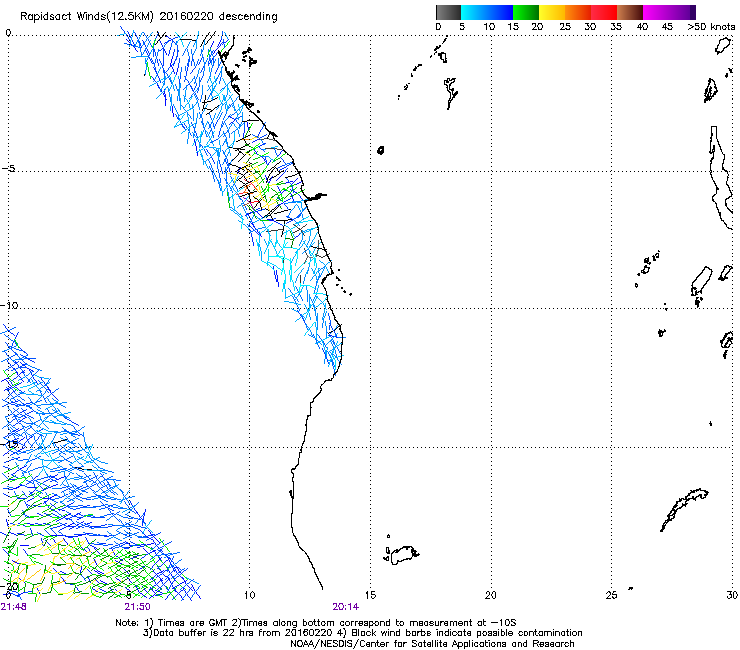Click the orange 25–30 knots legend color segment
740x650 pixels.
[578, 12]
